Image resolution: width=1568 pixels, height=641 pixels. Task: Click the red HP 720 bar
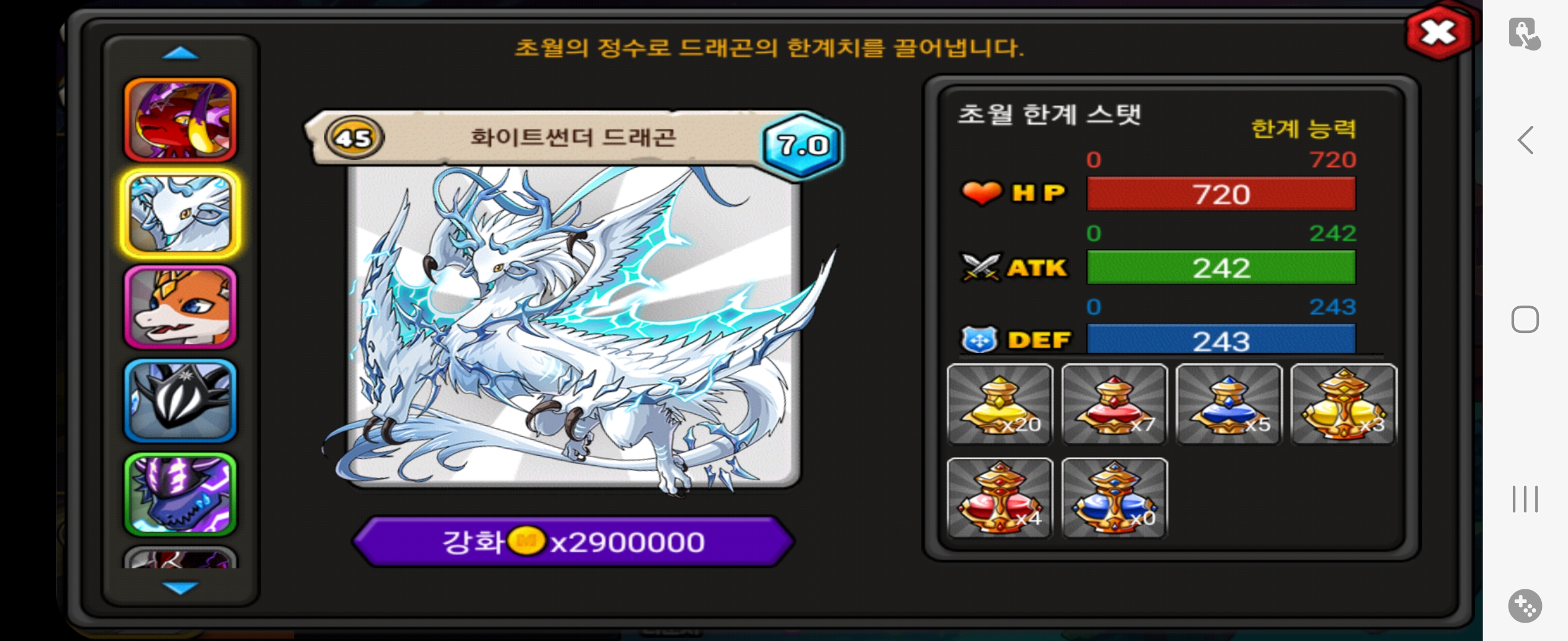coord(1221,194)
